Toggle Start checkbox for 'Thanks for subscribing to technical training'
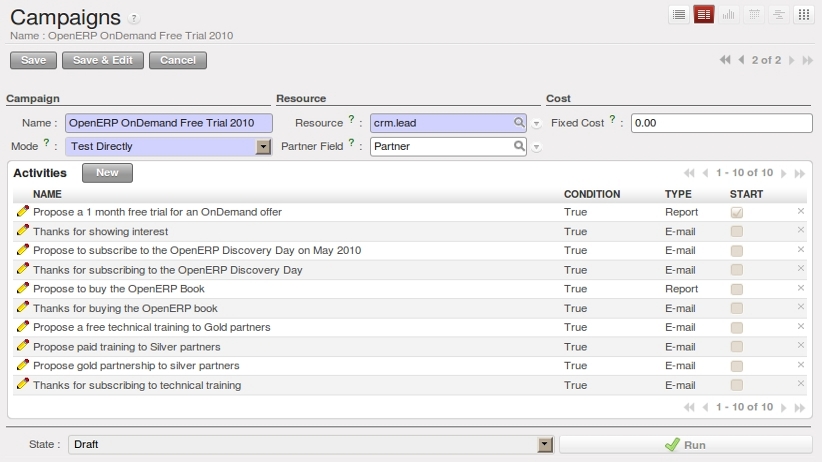Viewport: 822px width, 462px height. coord(737,385)
